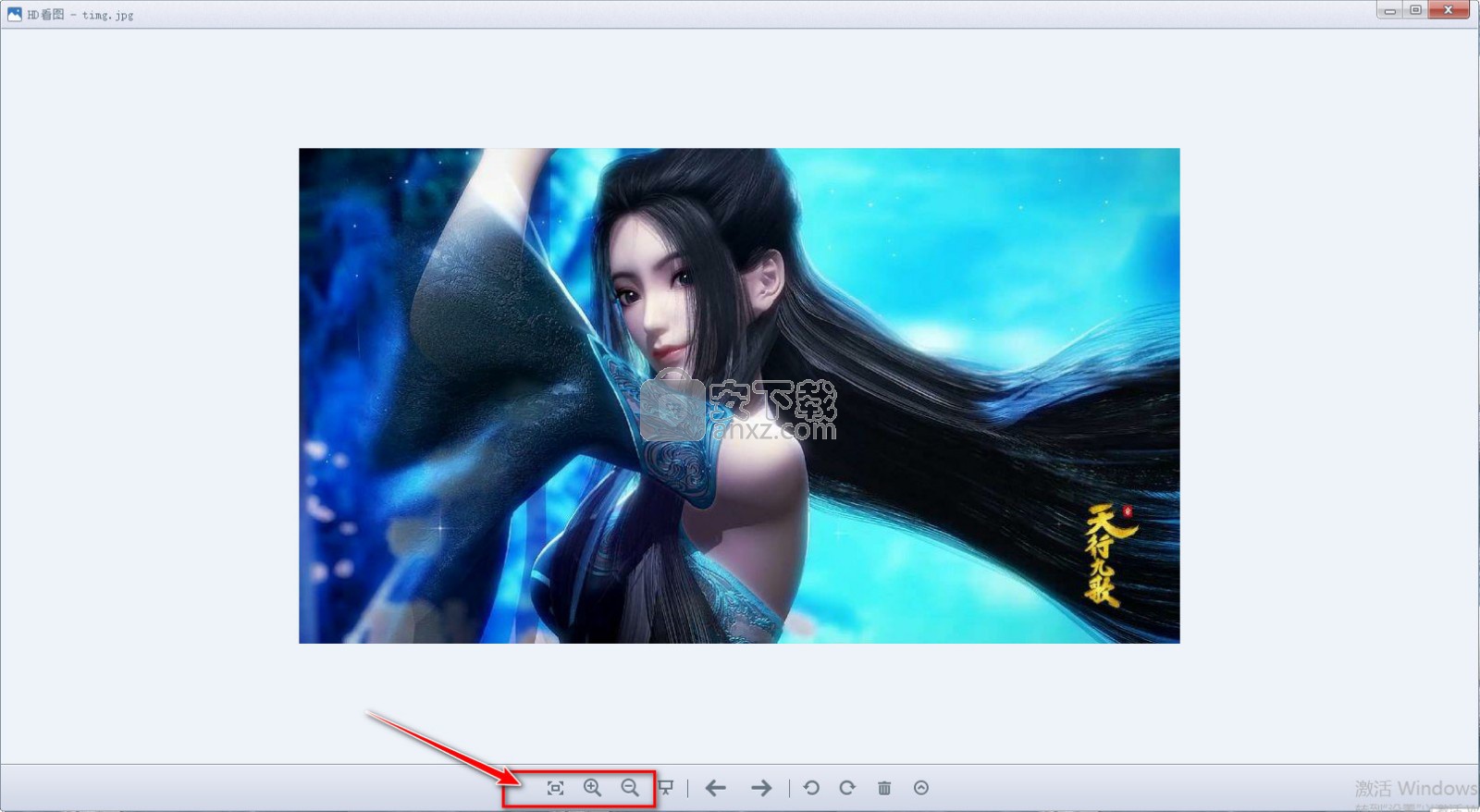This screenshot has width=1480, height=812.
Task: Rotate image clockwise
Action: click(x=847, y=788)
